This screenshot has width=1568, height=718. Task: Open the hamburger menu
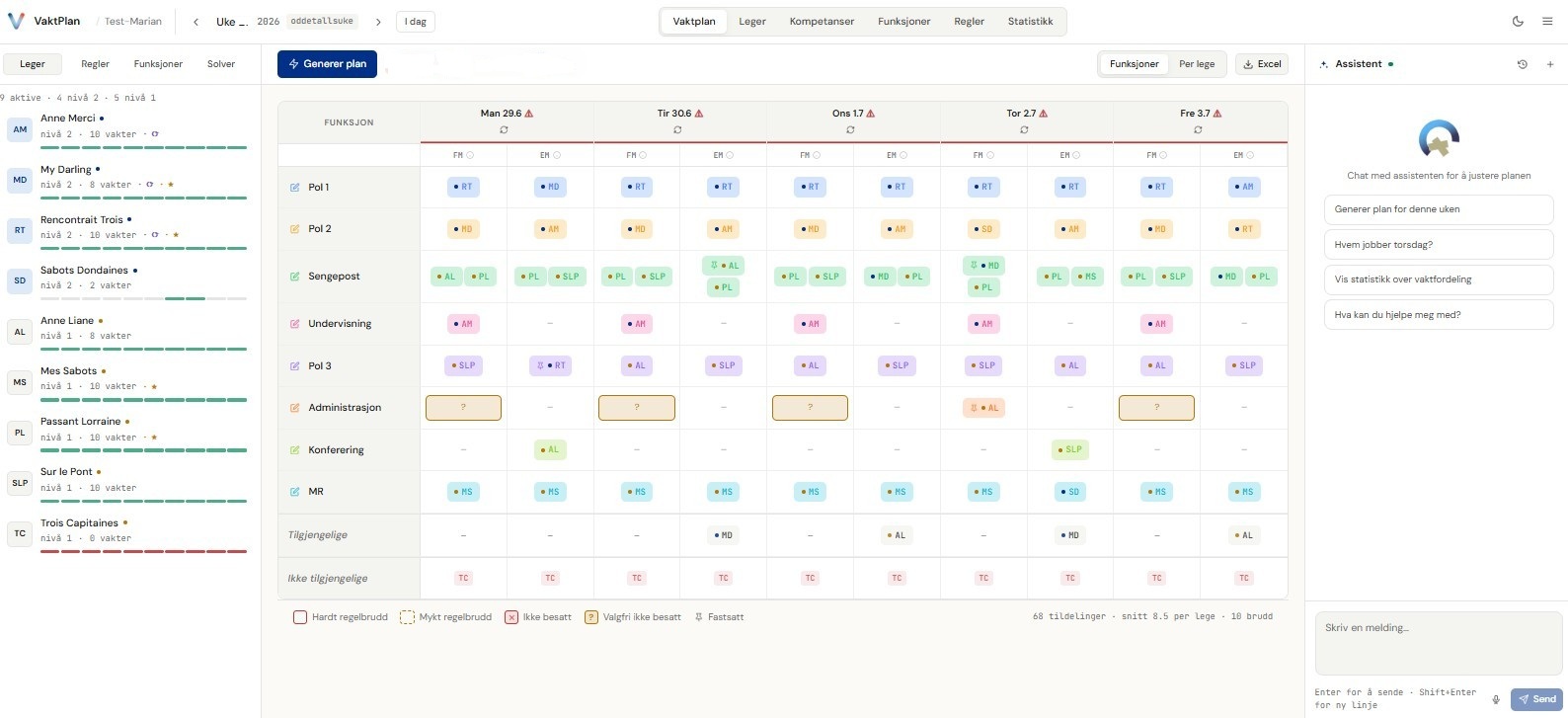1547,21
